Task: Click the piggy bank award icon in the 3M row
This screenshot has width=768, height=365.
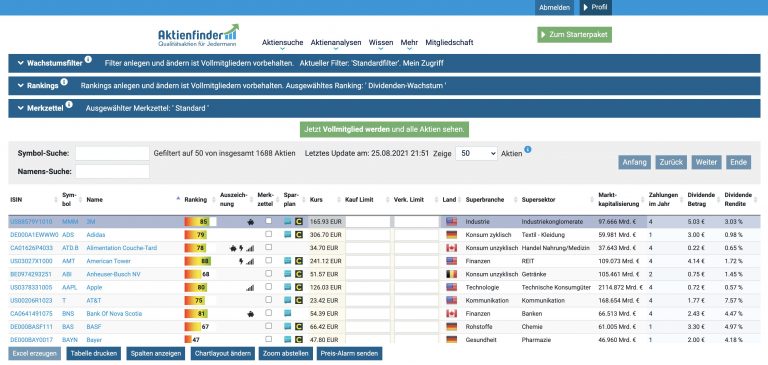Action: [x=251, y=222]
